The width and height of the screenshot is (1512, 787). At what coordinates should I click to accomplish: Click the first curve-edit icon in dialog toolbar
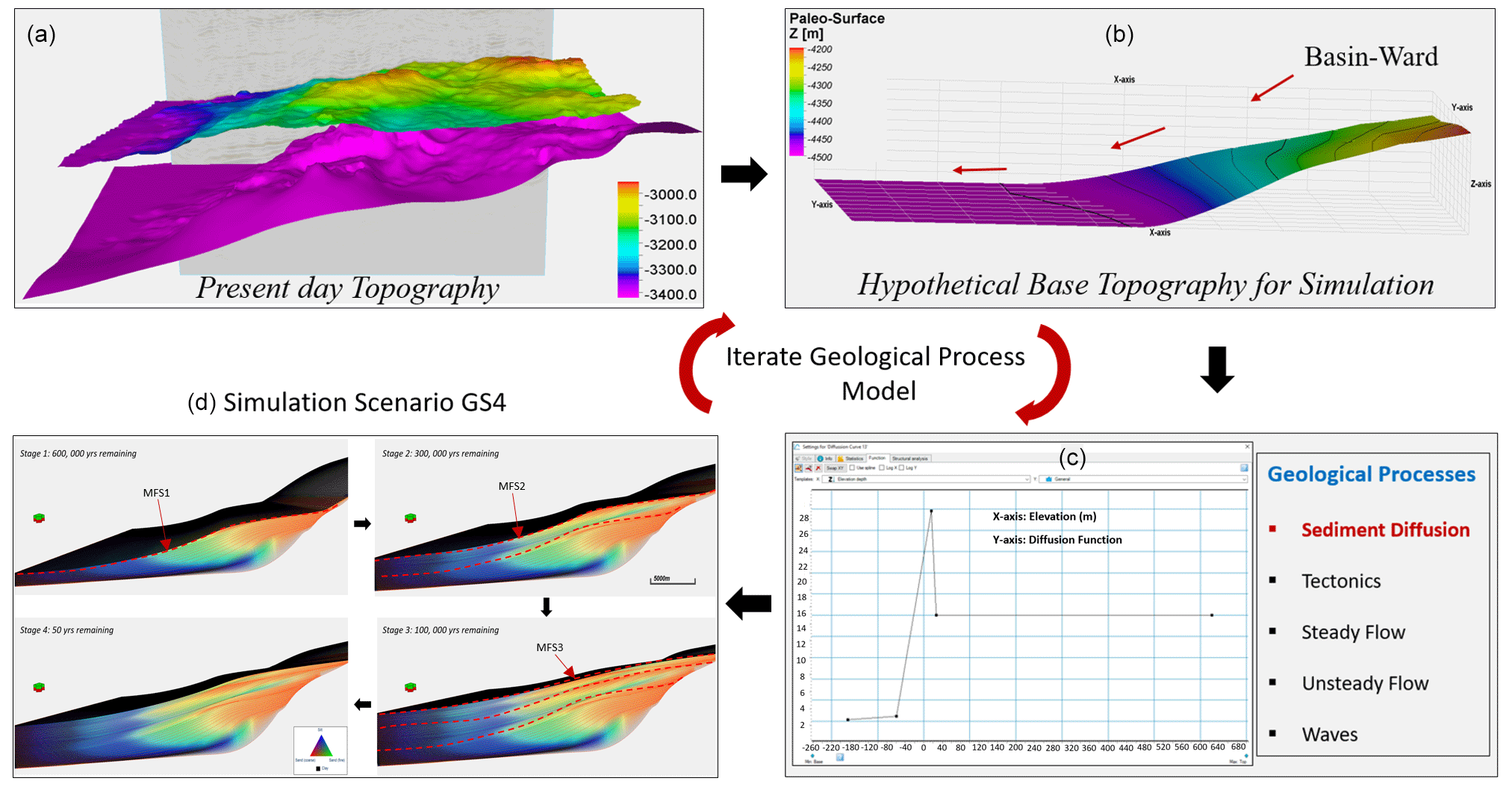pos(798,468)
